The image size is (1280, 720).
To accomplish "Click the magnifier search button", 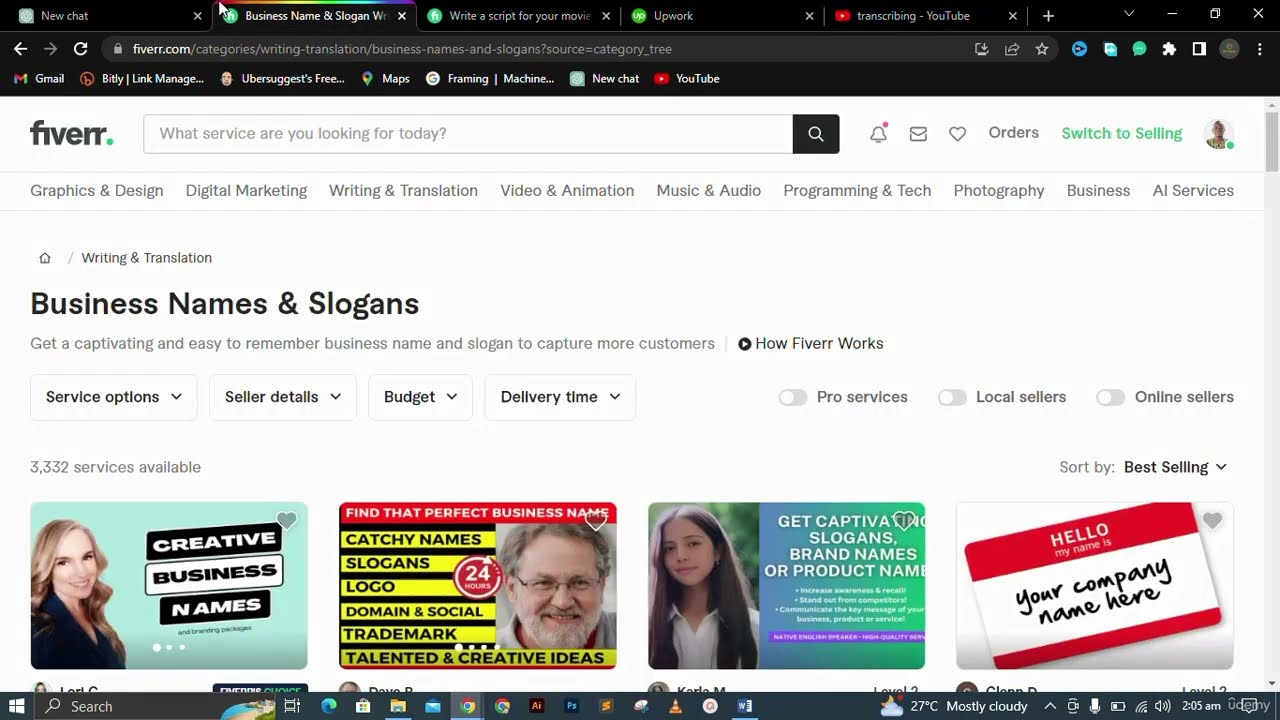I will pos(816,134).
